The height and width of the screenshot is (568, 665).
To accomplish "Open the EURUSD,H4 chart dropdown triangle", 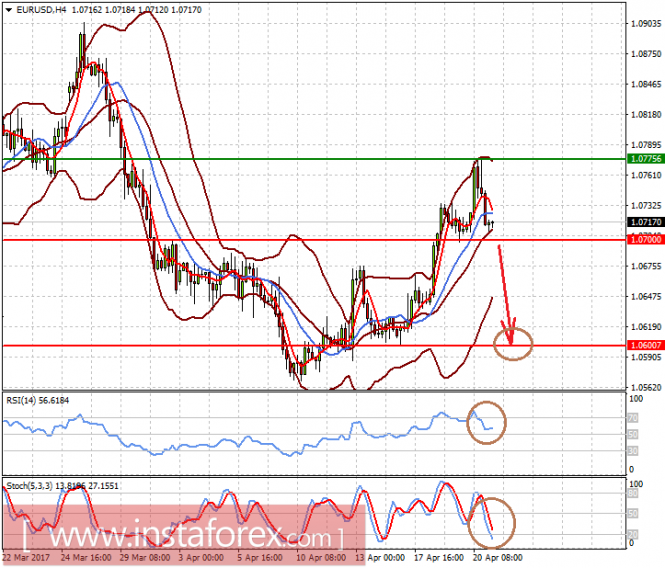I will click(8, 10).
